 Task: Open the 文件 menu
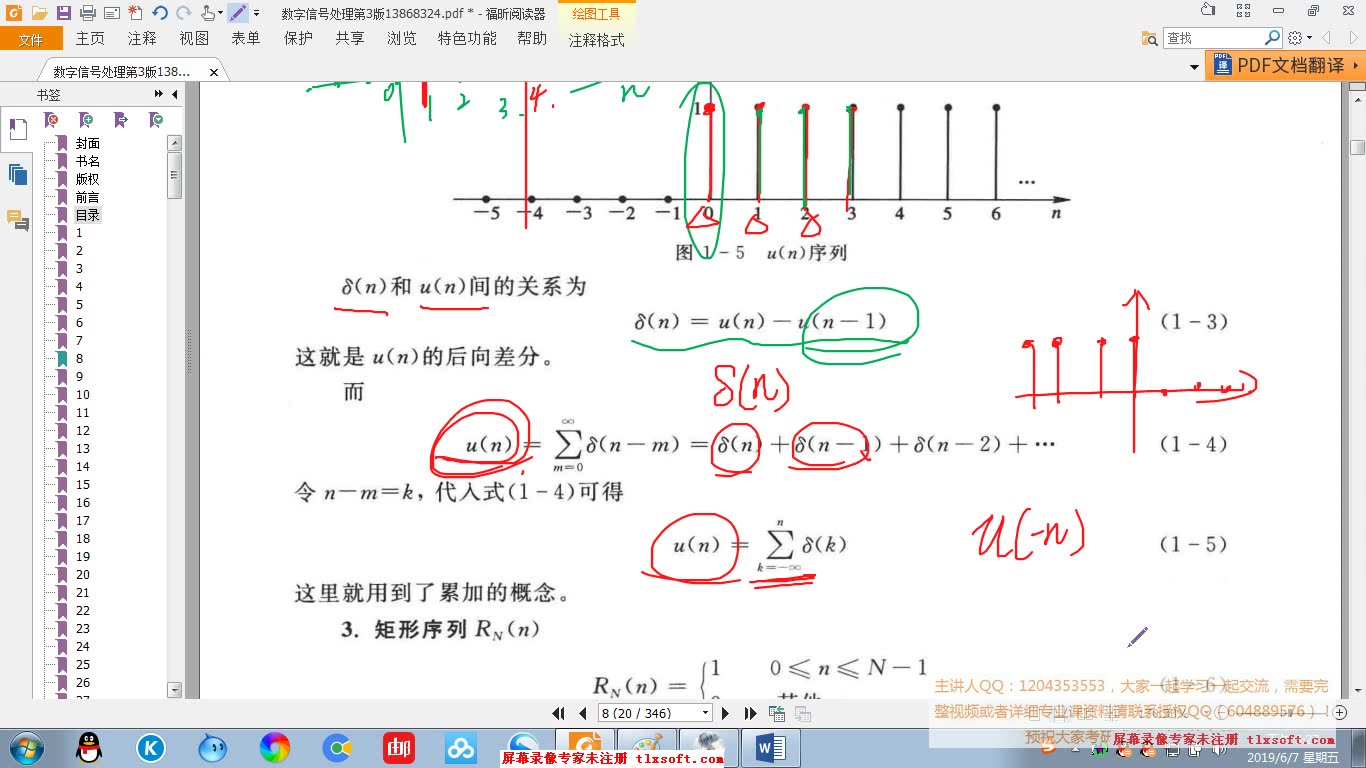(31, 38)
